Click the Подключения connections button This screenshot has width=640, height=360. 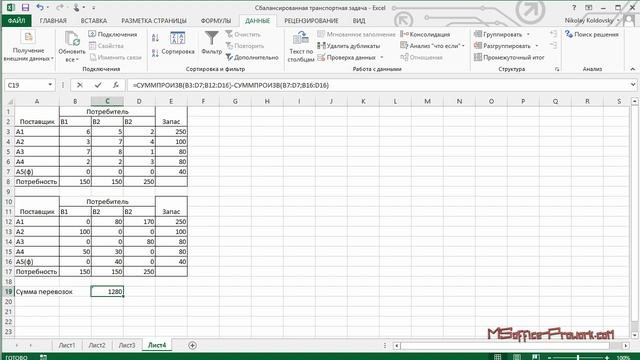click(x=113, y=34)
